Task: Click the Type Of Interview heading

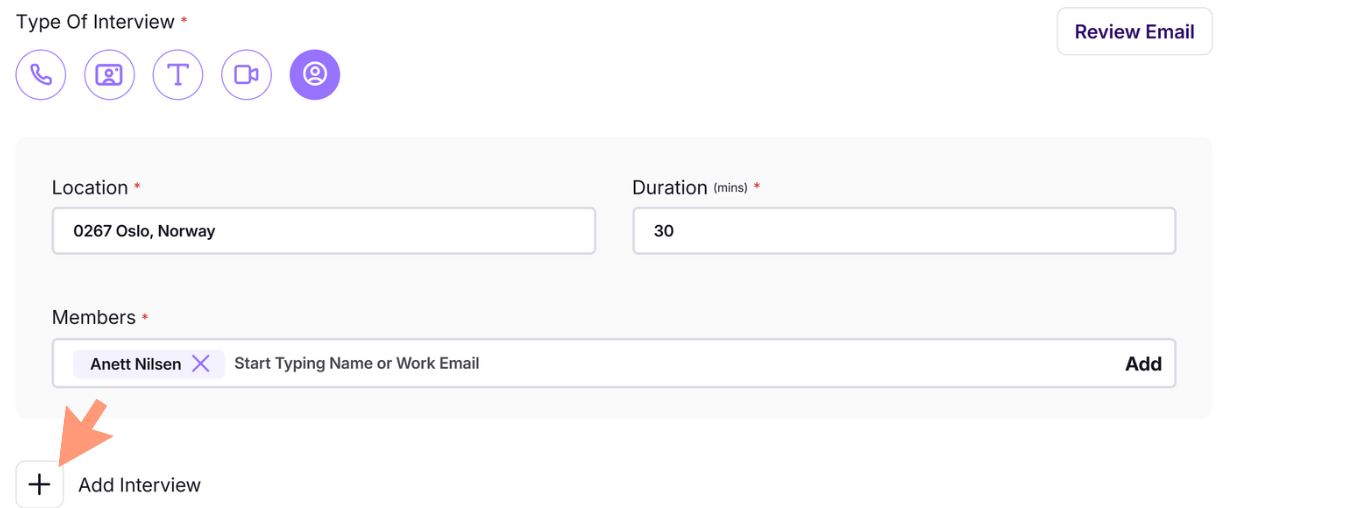Action: tap(95, 22)
